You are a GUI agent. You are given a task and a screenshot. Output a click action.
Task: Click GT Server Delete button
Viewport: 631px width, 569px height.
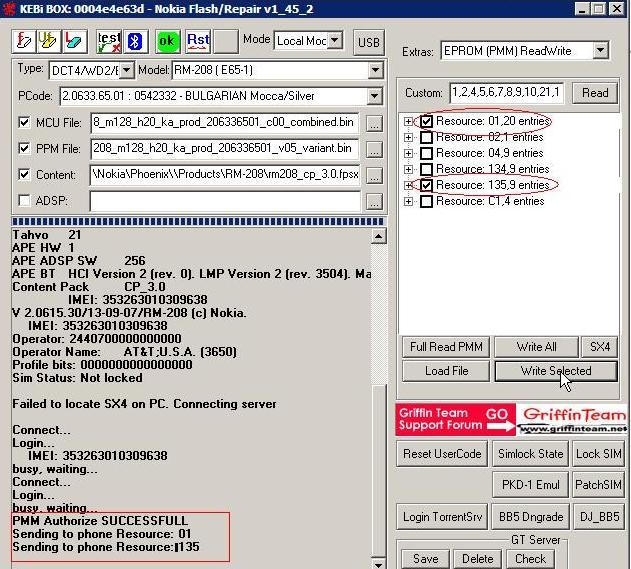477,559
